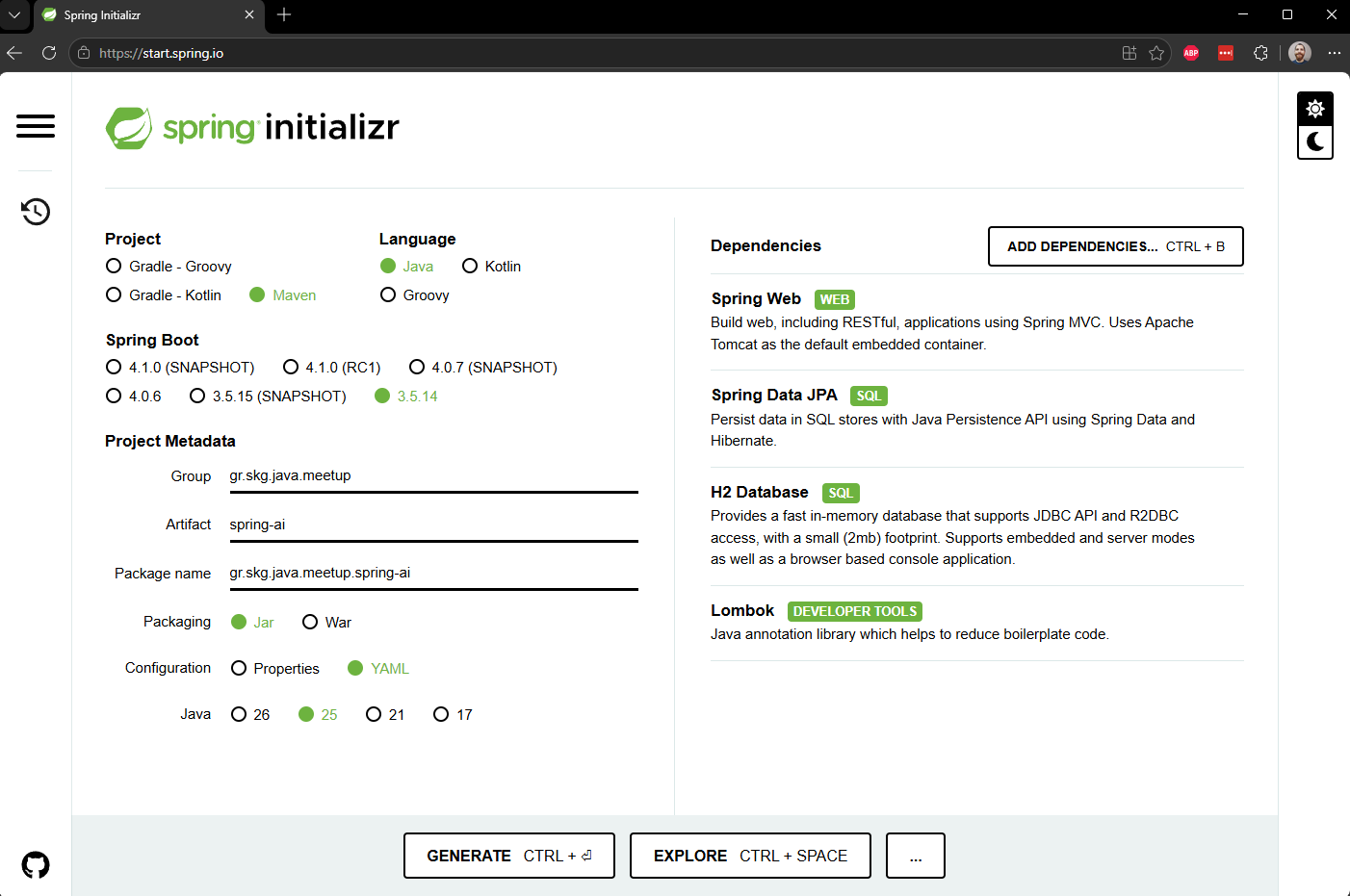The width and height of the screenshot is (1350, 896).
Task: Open browser settings and more menu
Action: pos(1334,53)
